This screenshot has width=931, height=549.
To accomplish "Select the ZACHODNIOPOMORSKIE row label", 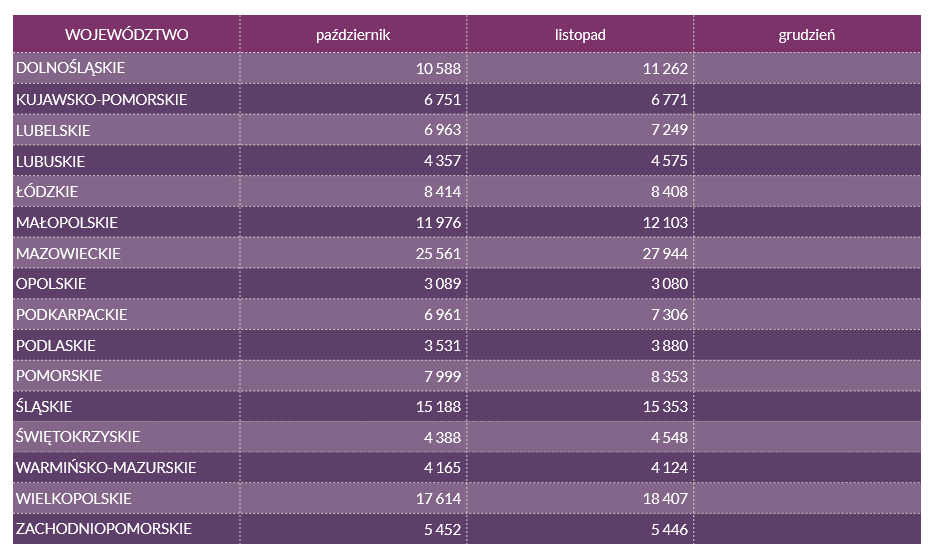I will 103,529.
